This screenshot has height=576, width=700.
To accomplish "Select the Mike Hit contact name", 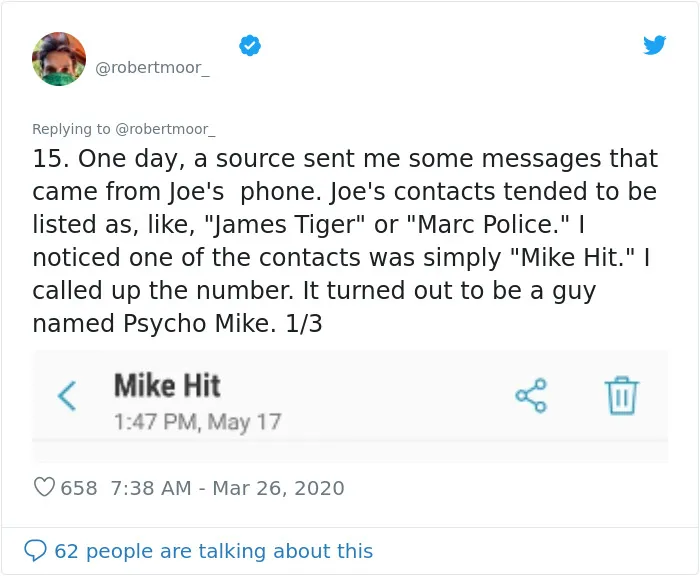I will [x=167, y=385].
